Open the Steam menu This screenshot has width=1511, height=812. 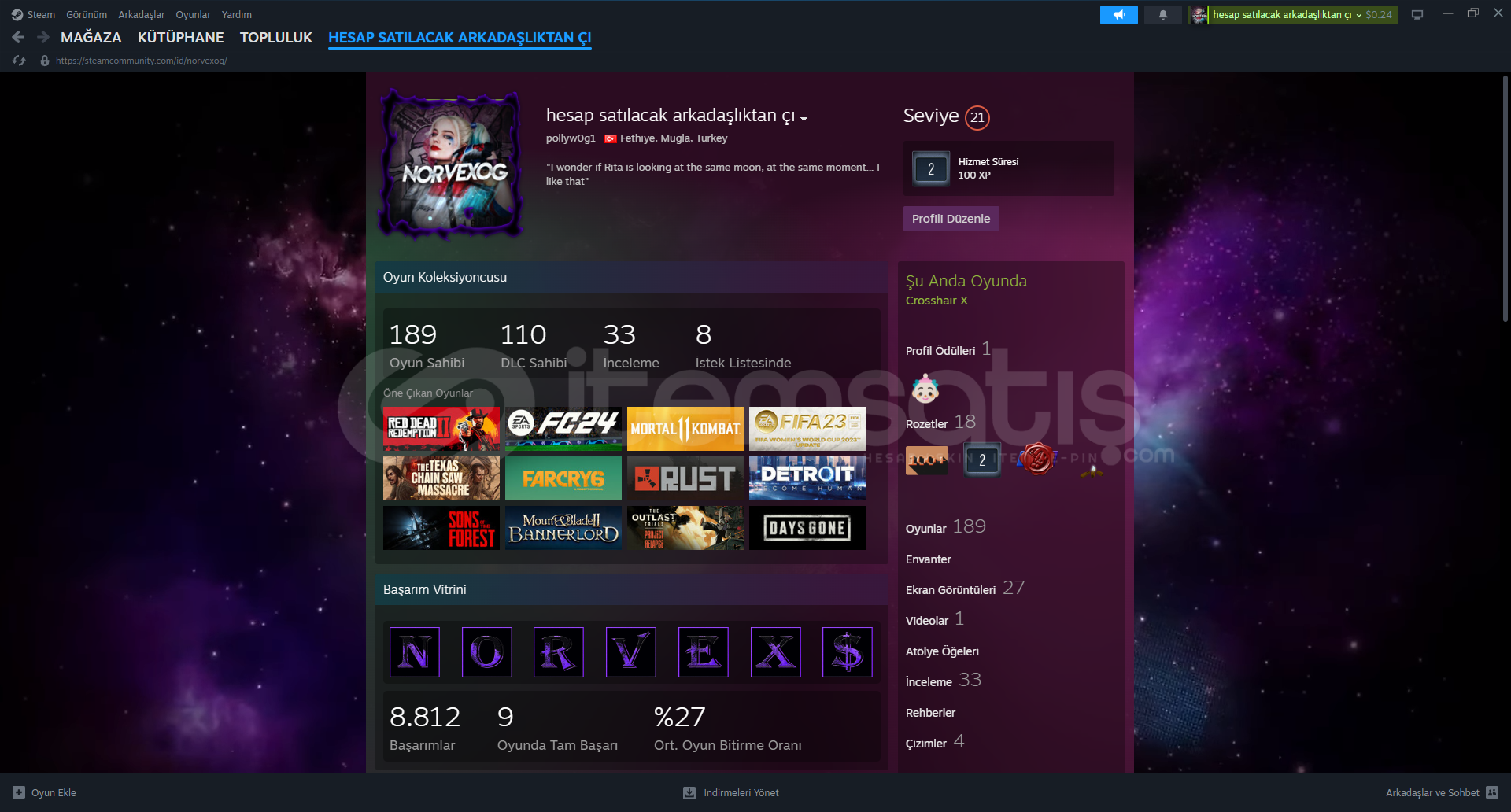41,15
